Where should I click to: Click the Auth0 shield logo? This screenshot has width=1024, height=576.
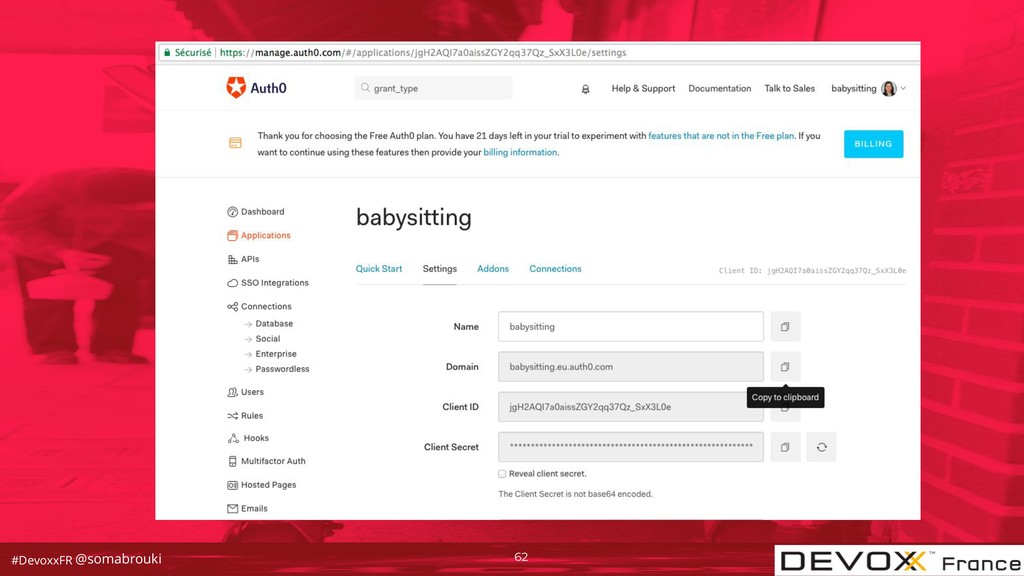236,88
